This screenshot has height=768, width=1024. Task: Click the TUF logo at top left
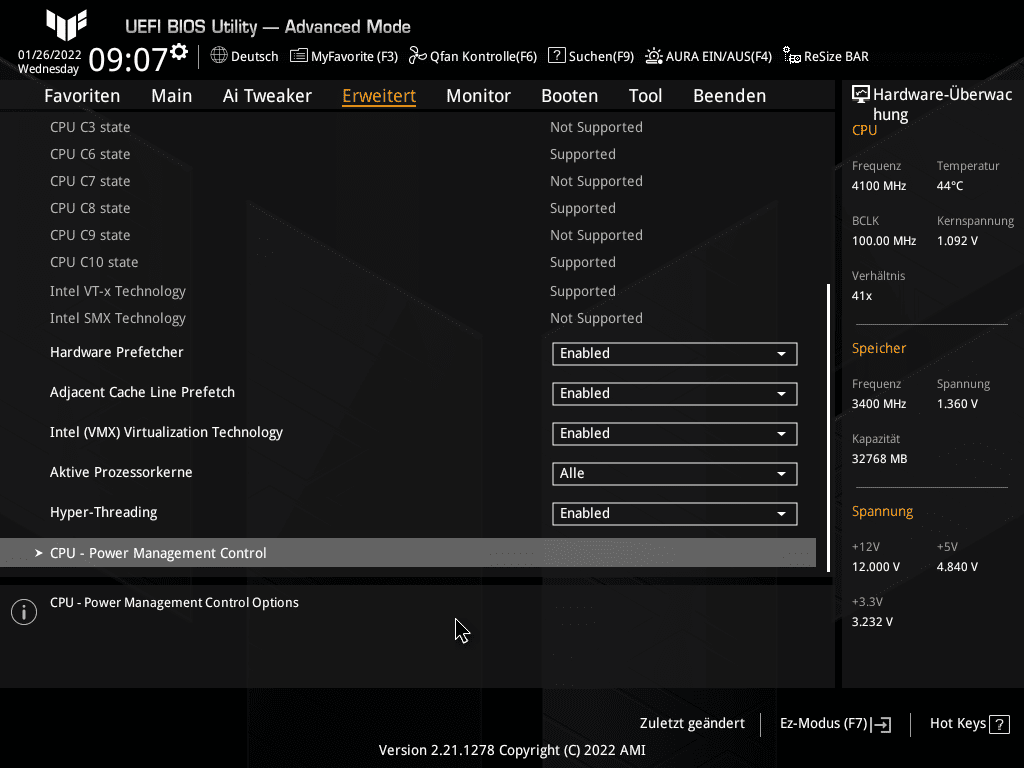[x=67, y=25]
